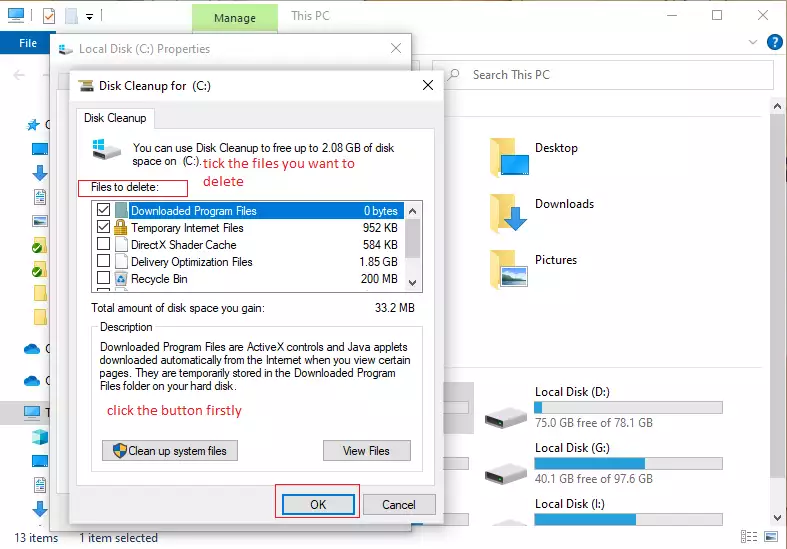Click the Clean up system files button
The height and width of the screenshot is (549, 787).
coord(170,451)
